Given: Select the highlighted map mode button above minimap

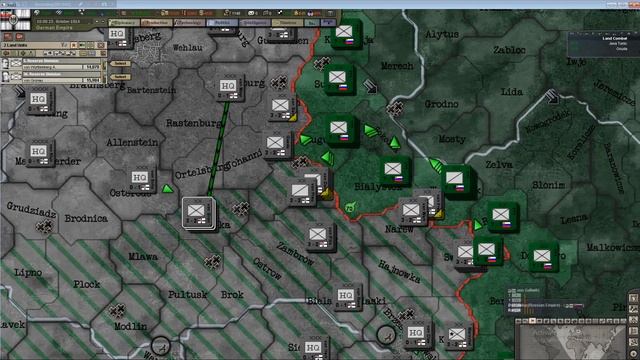Looking at the screenshot, I should (532, 321).
